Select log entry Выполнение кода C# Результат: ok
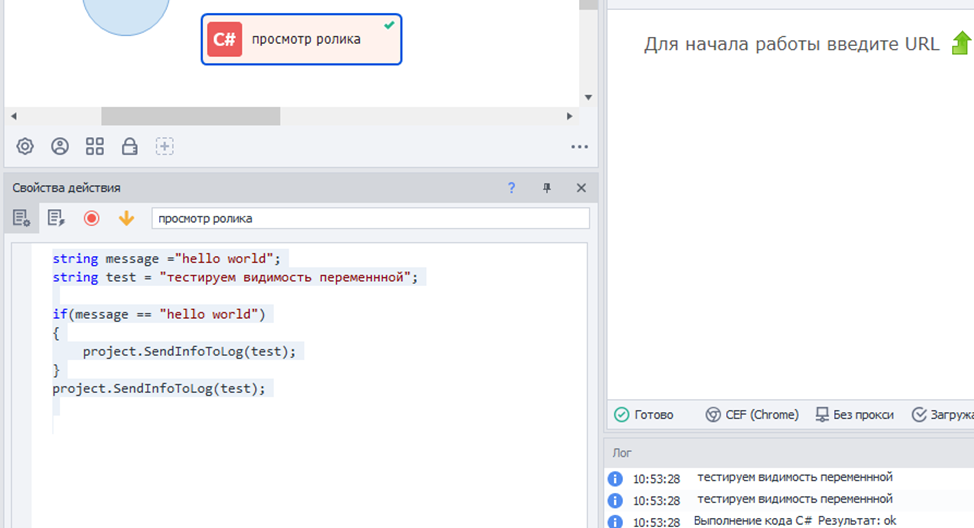 pos(789,521)
